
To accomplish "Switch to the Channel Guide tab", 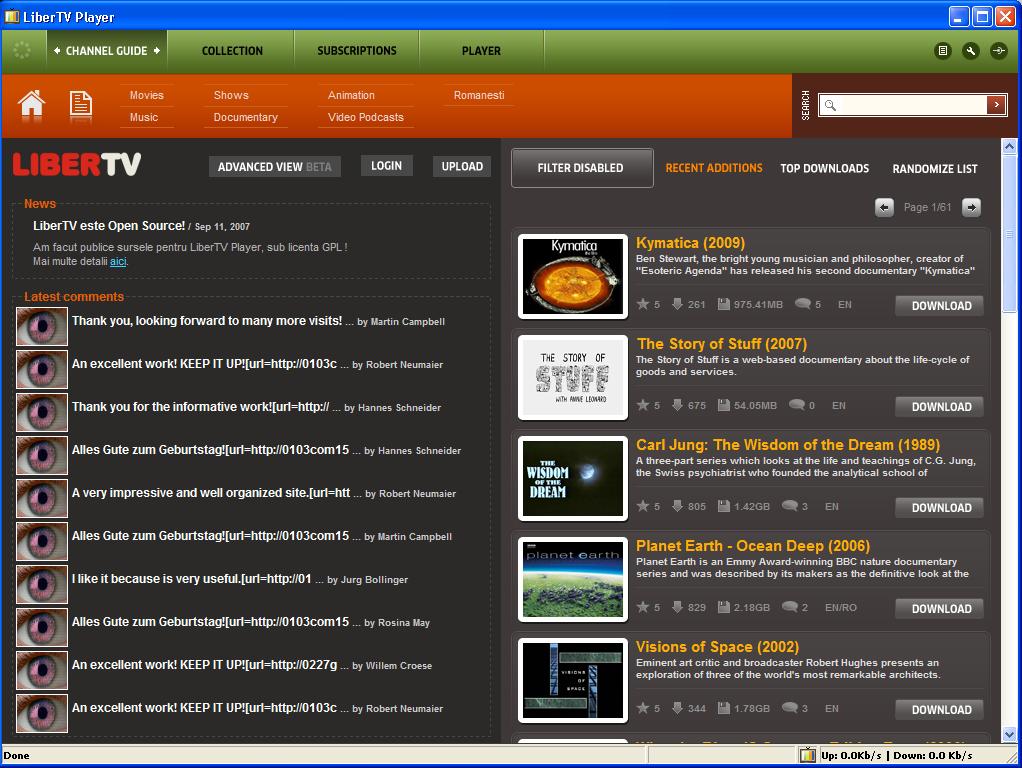I will coord(107,51).
